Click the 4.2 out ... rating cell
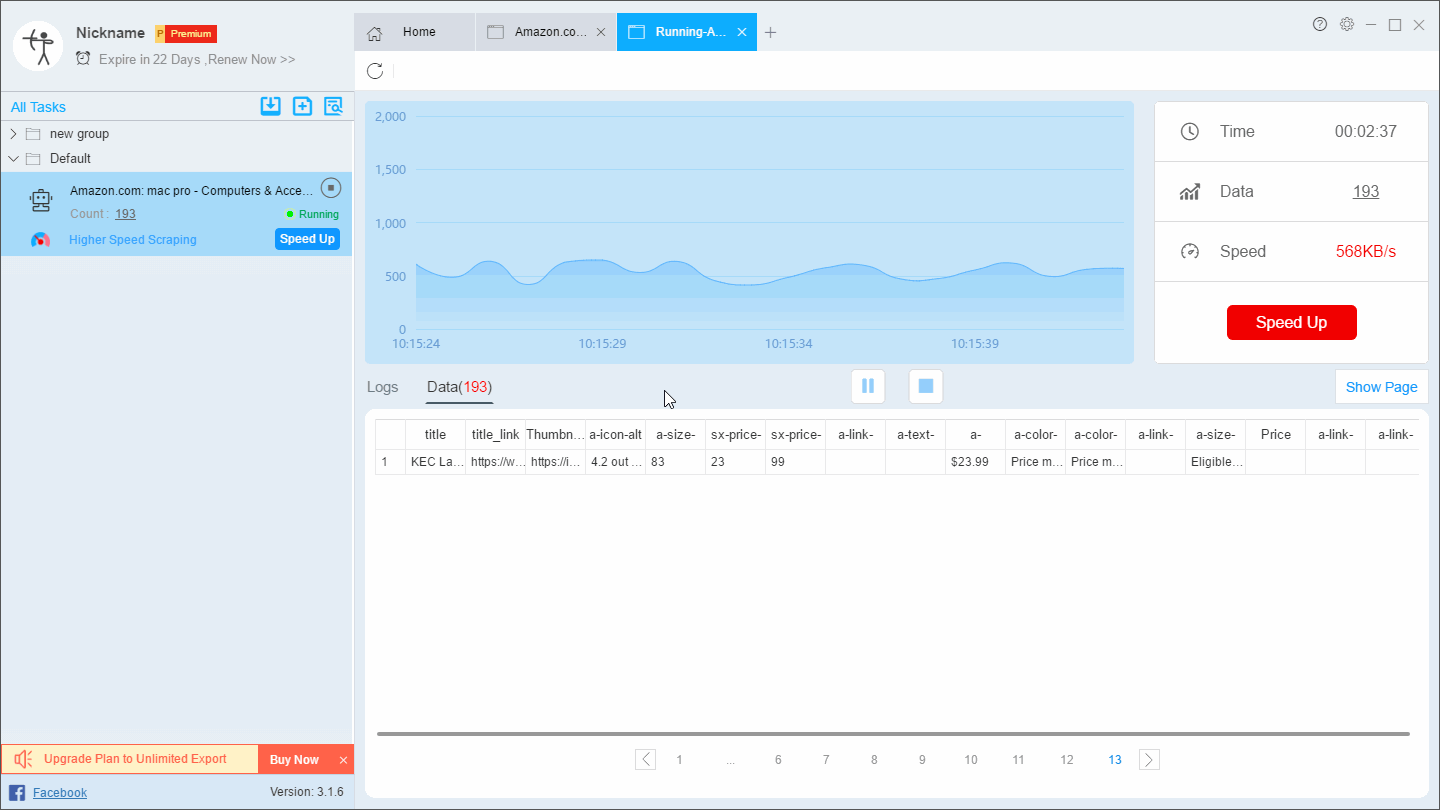Screen dimensions: 1440x810 (x=615, y=462)
